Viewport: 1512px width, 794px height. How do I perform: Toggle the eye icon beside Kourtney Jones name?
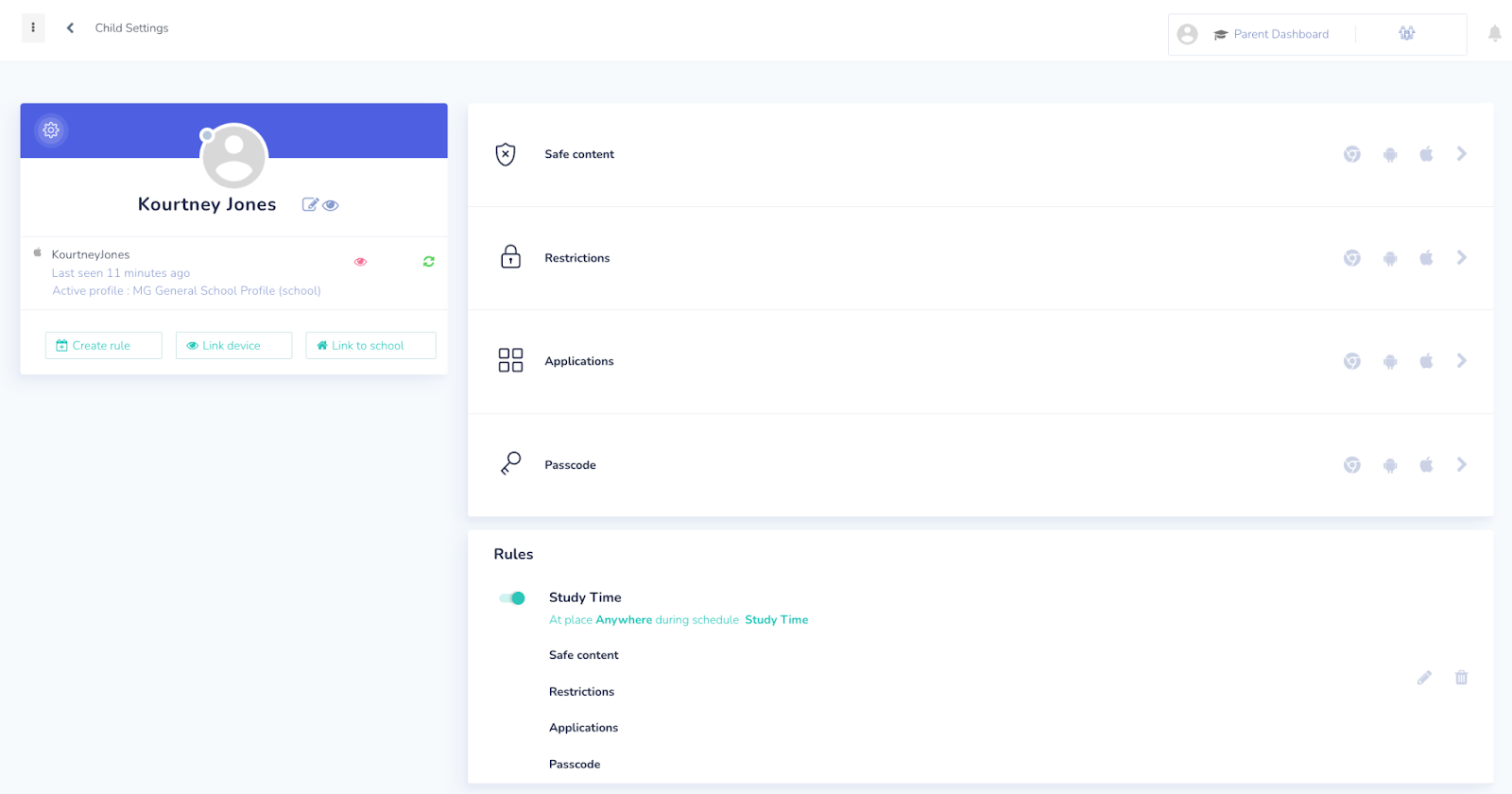point(331,205)
